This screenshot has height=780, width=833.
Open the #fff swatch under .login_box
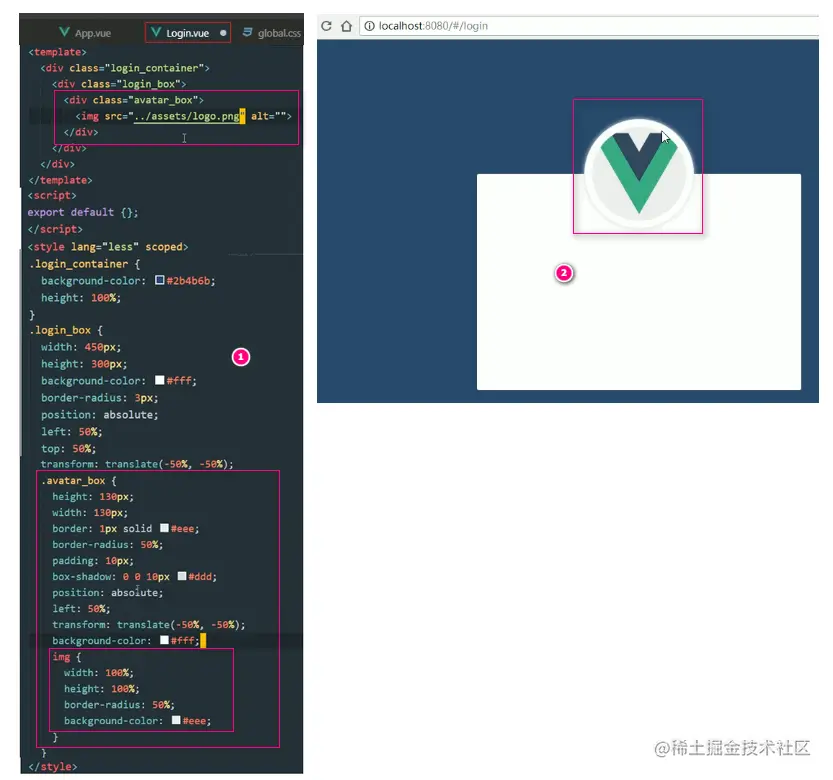tap(159, 380)
